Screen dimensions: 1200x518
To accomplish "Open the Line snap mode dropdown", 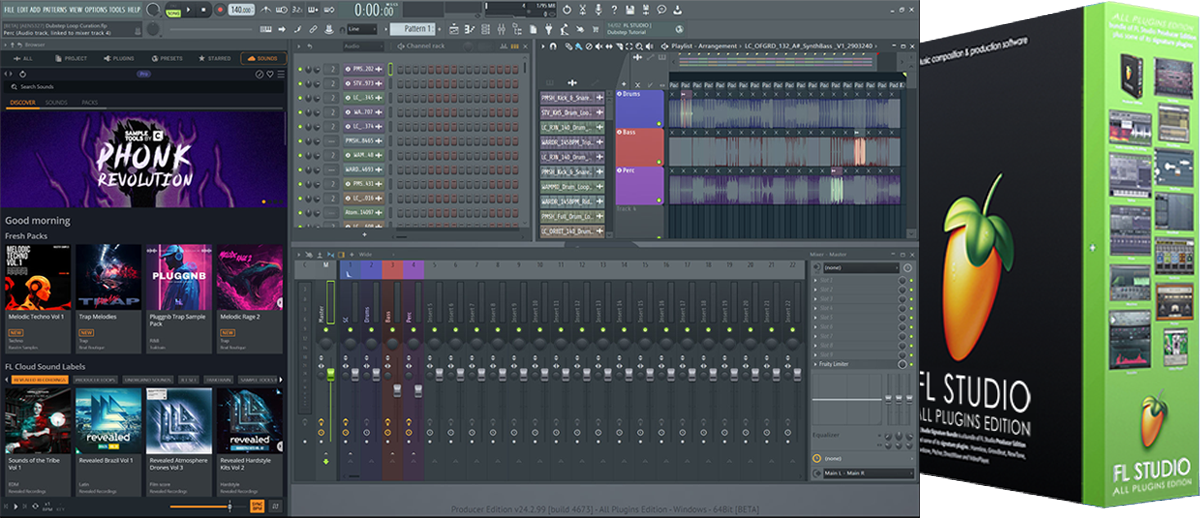I will pyautogui.click(x=364, y=29).
